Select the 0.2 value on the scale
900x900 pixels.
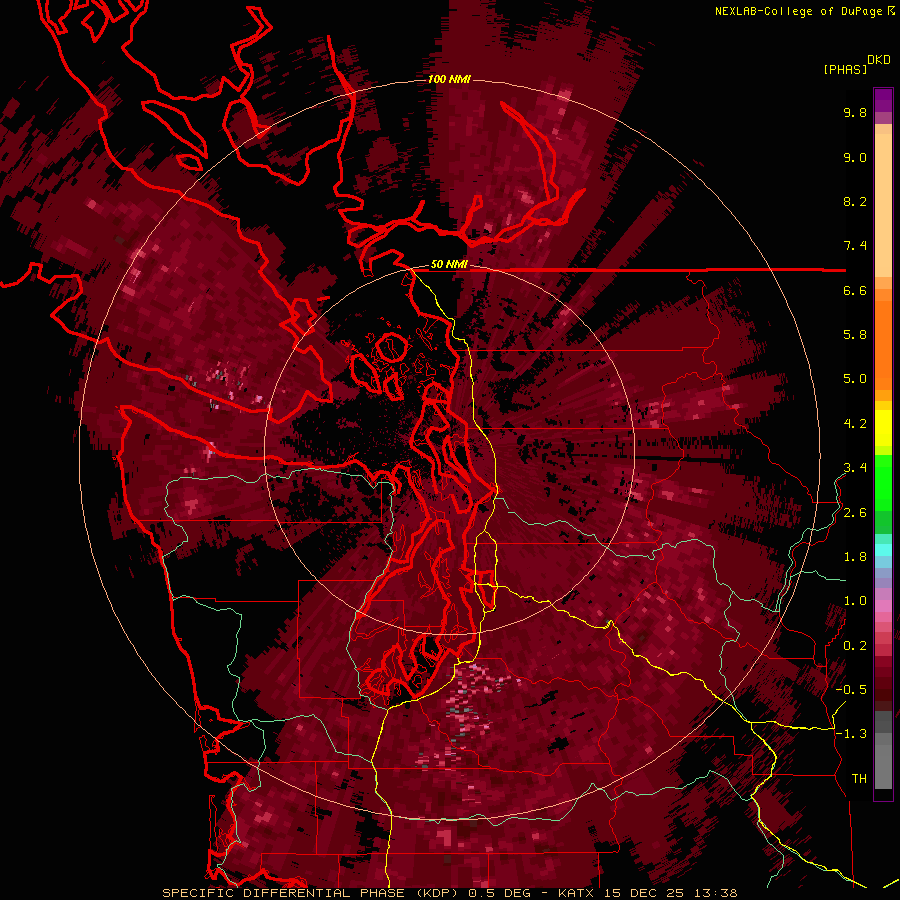coord(855,646)
